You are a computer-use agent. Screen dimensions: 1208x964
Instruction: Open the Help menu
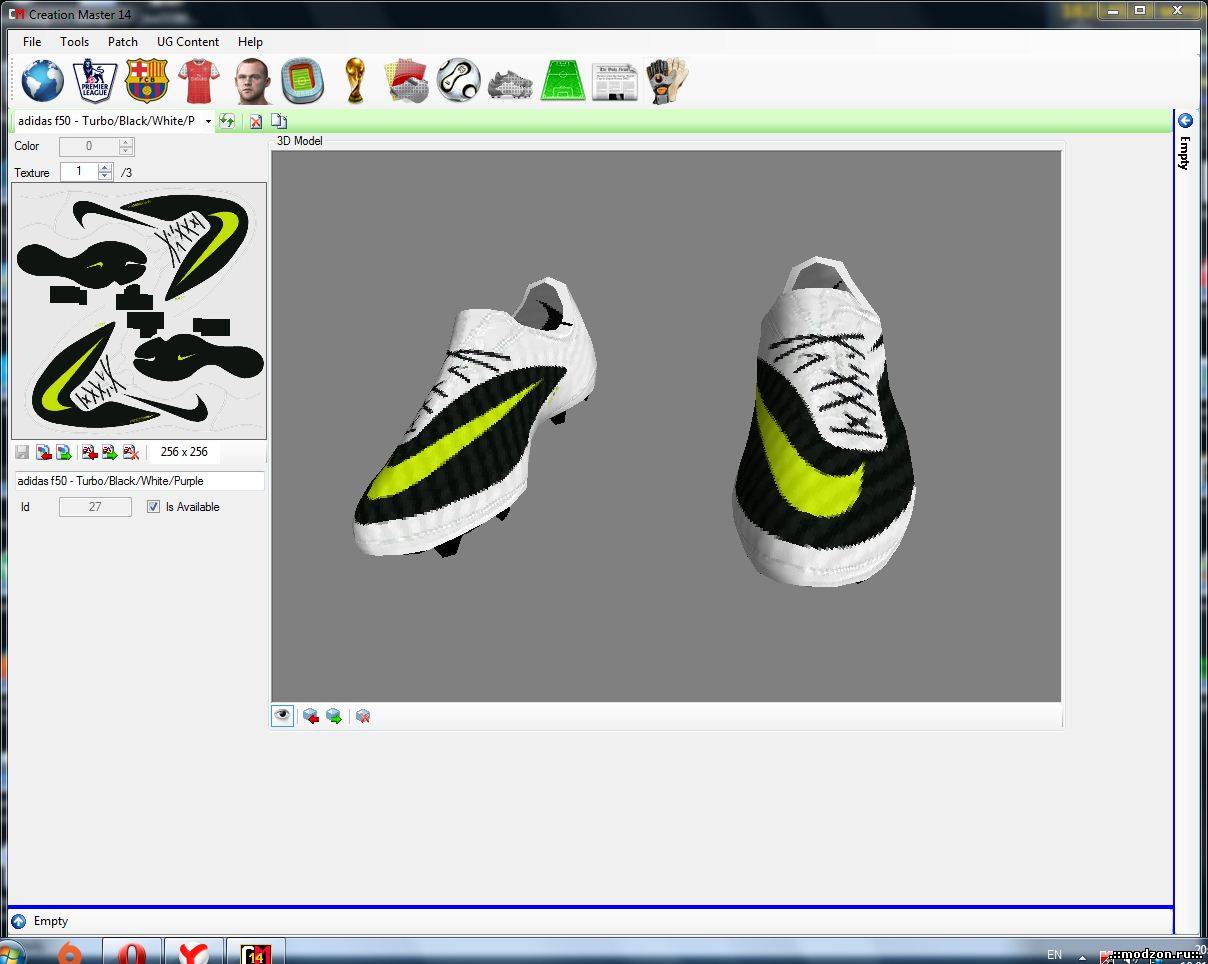(250, 42)
